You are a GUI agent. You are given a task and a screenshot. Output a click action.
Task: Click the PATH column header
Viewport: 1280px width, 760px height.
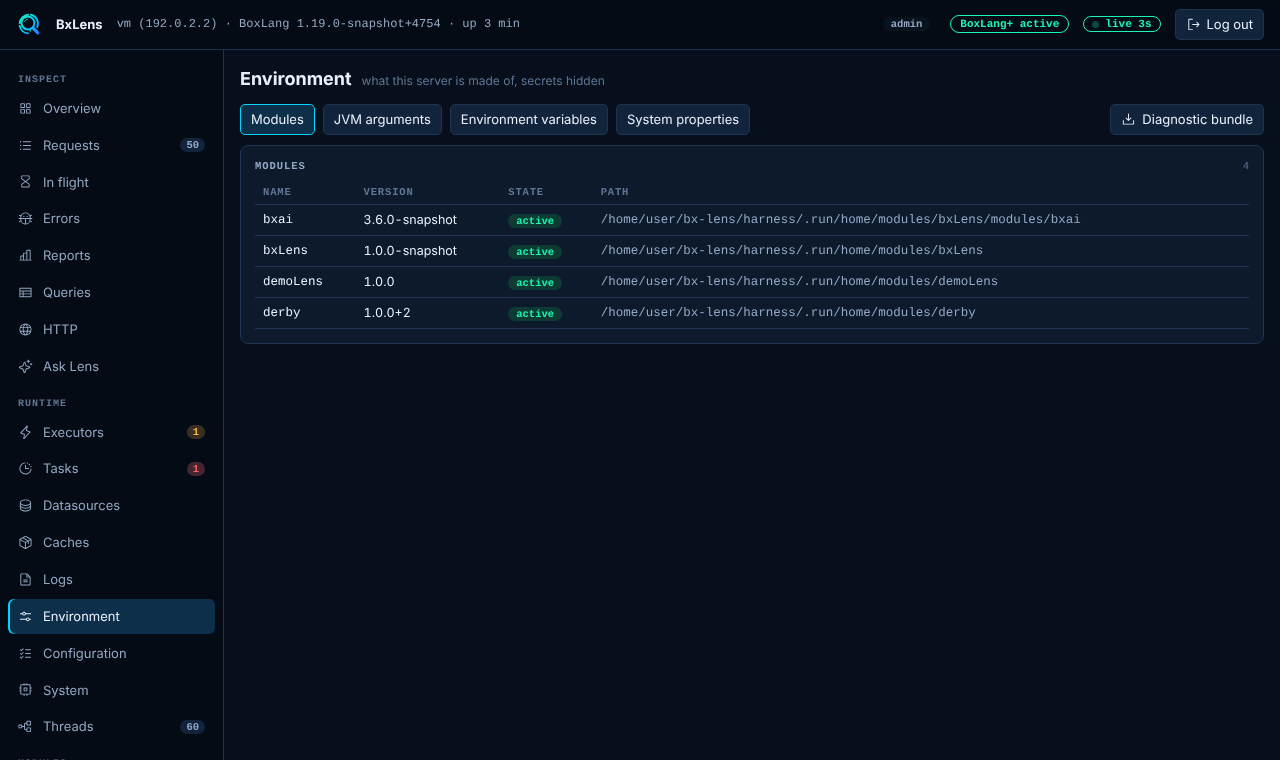[615, 192]
